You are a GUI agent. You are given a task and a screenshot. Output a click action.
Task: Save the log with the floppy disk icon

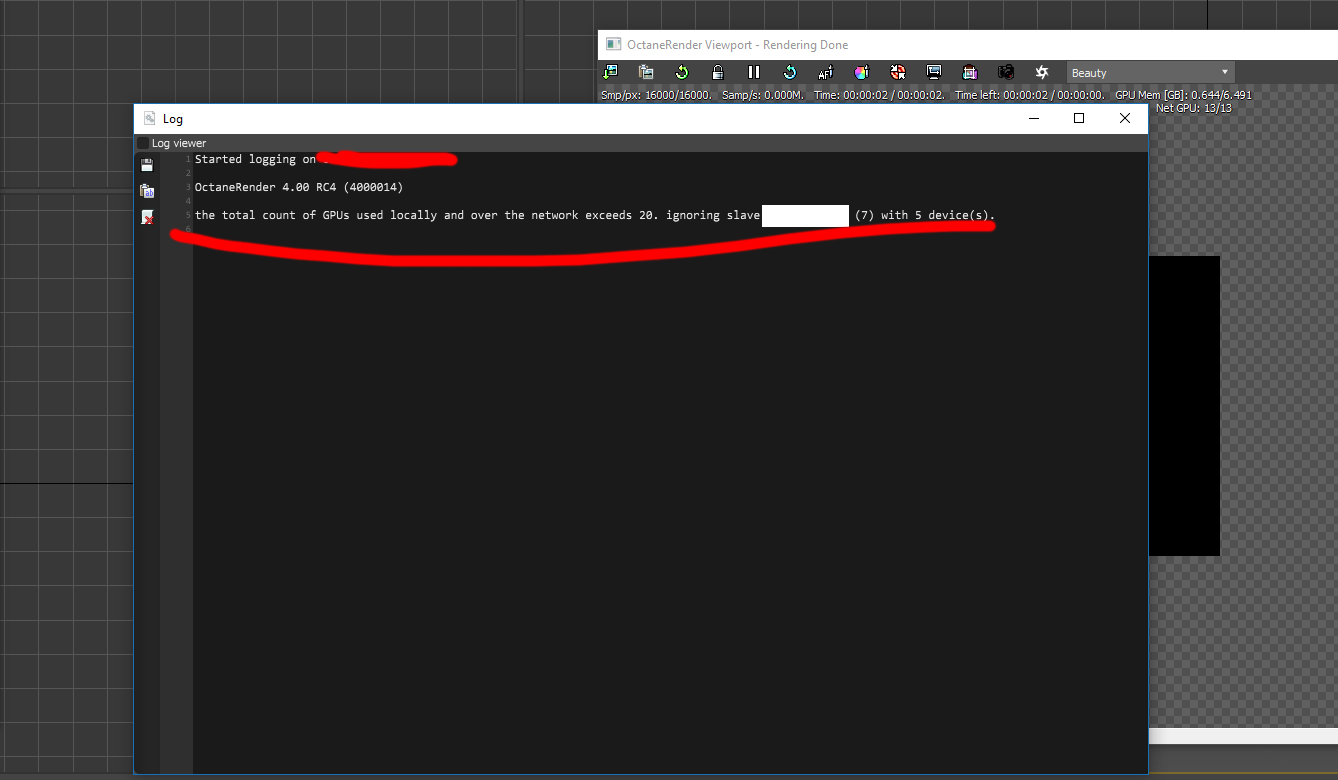(147, 165)
